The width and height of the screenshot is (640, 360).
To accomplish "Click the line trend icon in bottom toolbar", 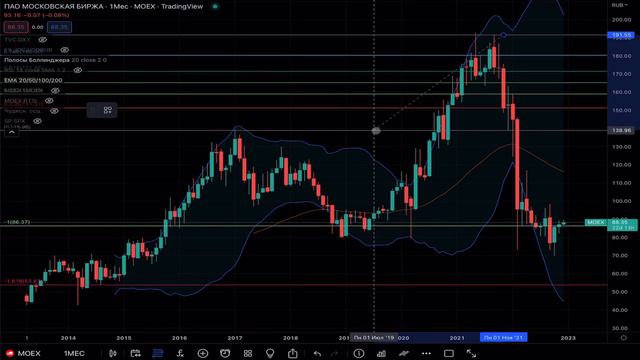I will click(x=404, y=353).
